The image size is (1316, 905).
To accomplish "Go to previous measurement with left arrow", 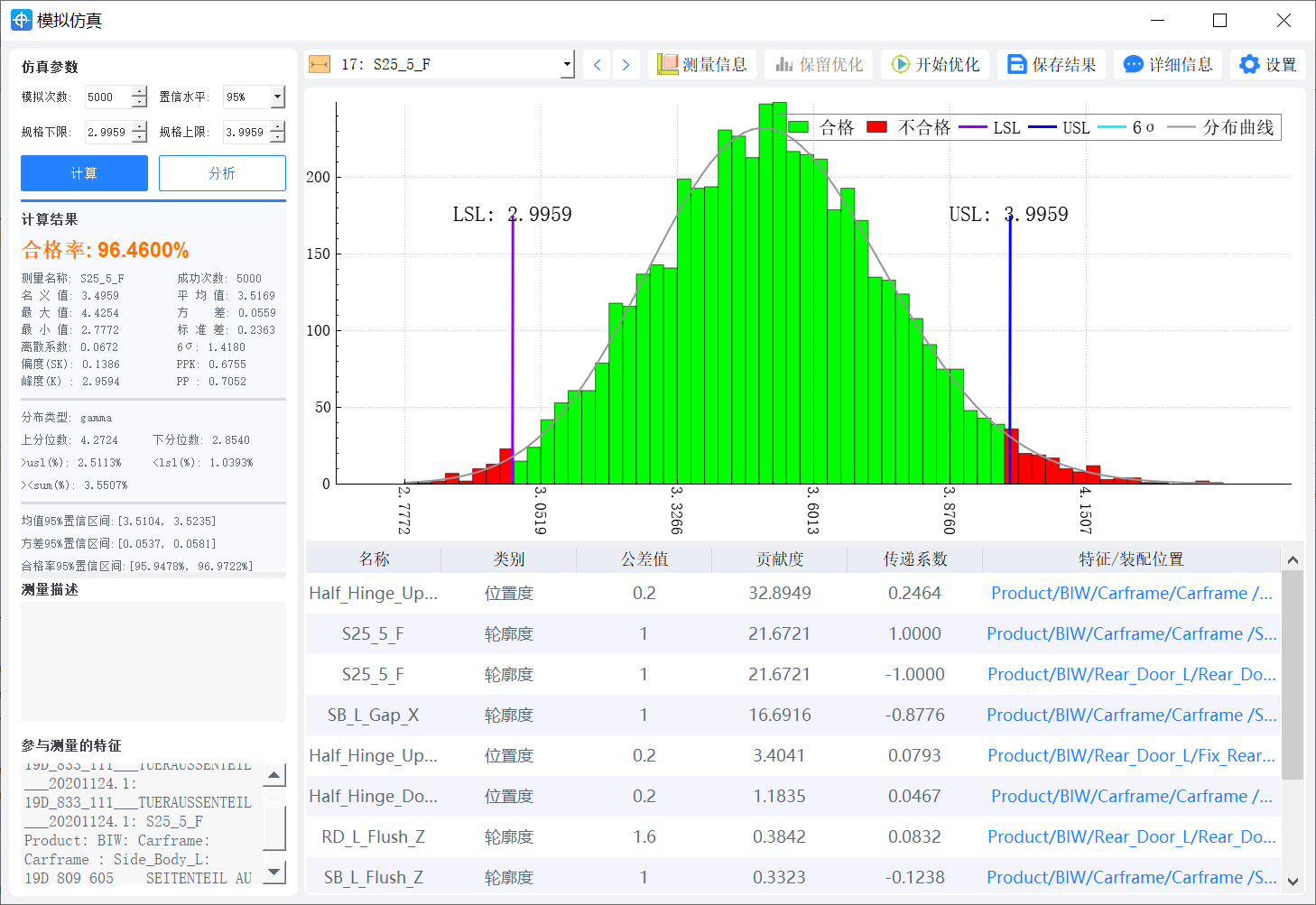I will (597, 65).
